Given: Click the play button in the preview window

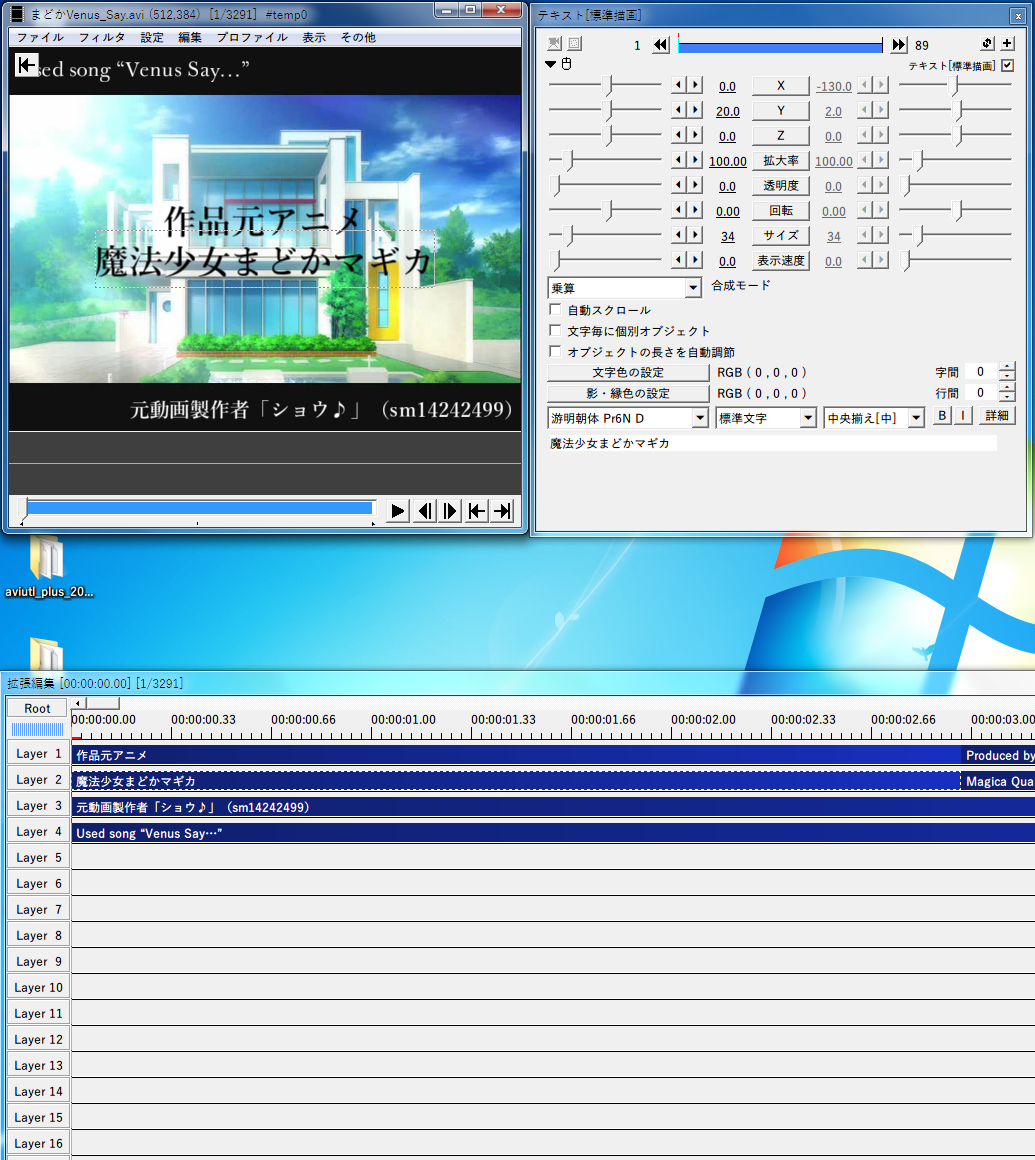Looking at the screenshot, I should coord(397,510).
